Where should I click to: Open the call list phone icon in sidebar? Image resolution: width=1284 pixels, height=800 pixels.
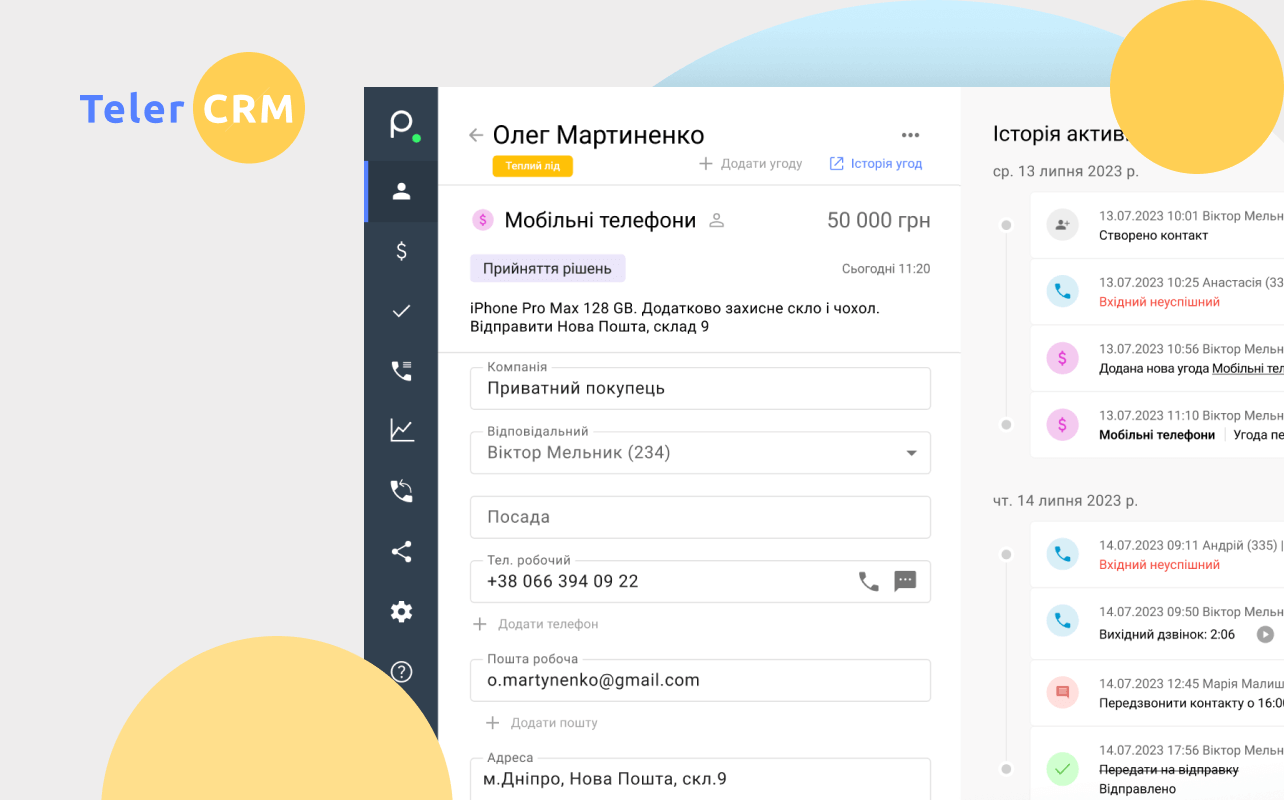click(401, 371)
